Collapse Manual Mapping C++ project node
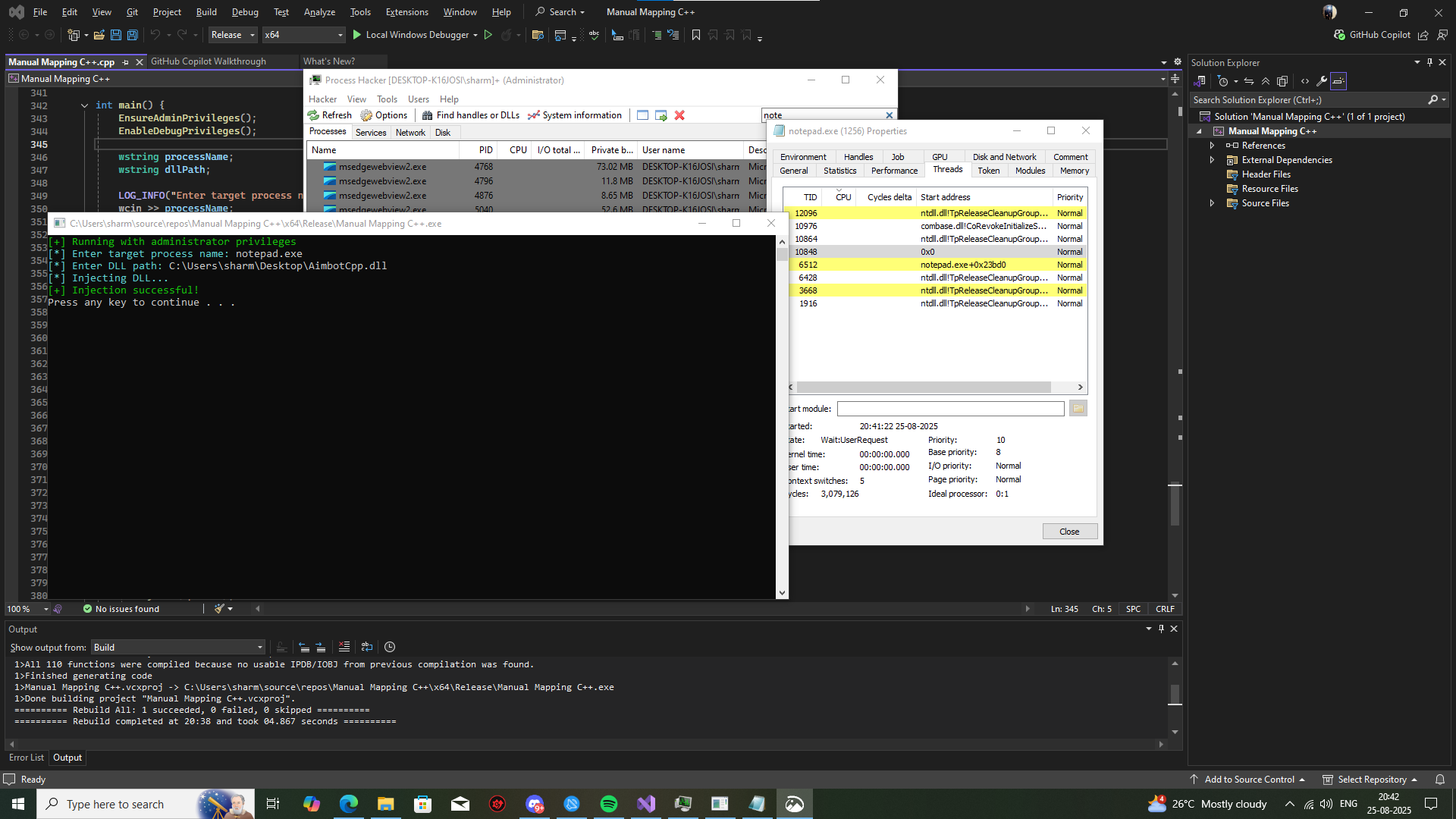1456x819 pixels. coord(1199,131)
